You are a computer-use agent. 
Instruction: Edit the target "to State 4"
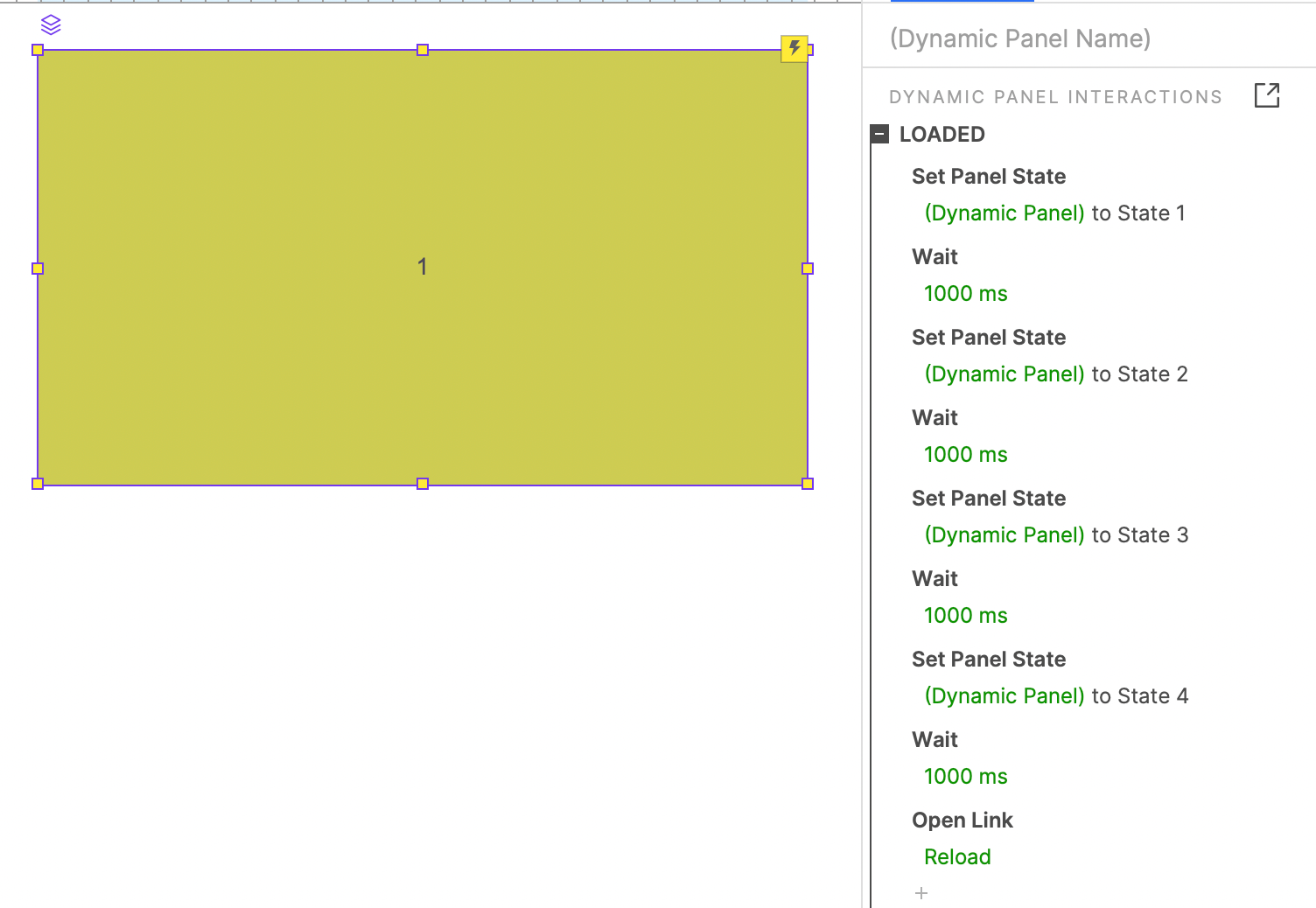coord(1140,696)
